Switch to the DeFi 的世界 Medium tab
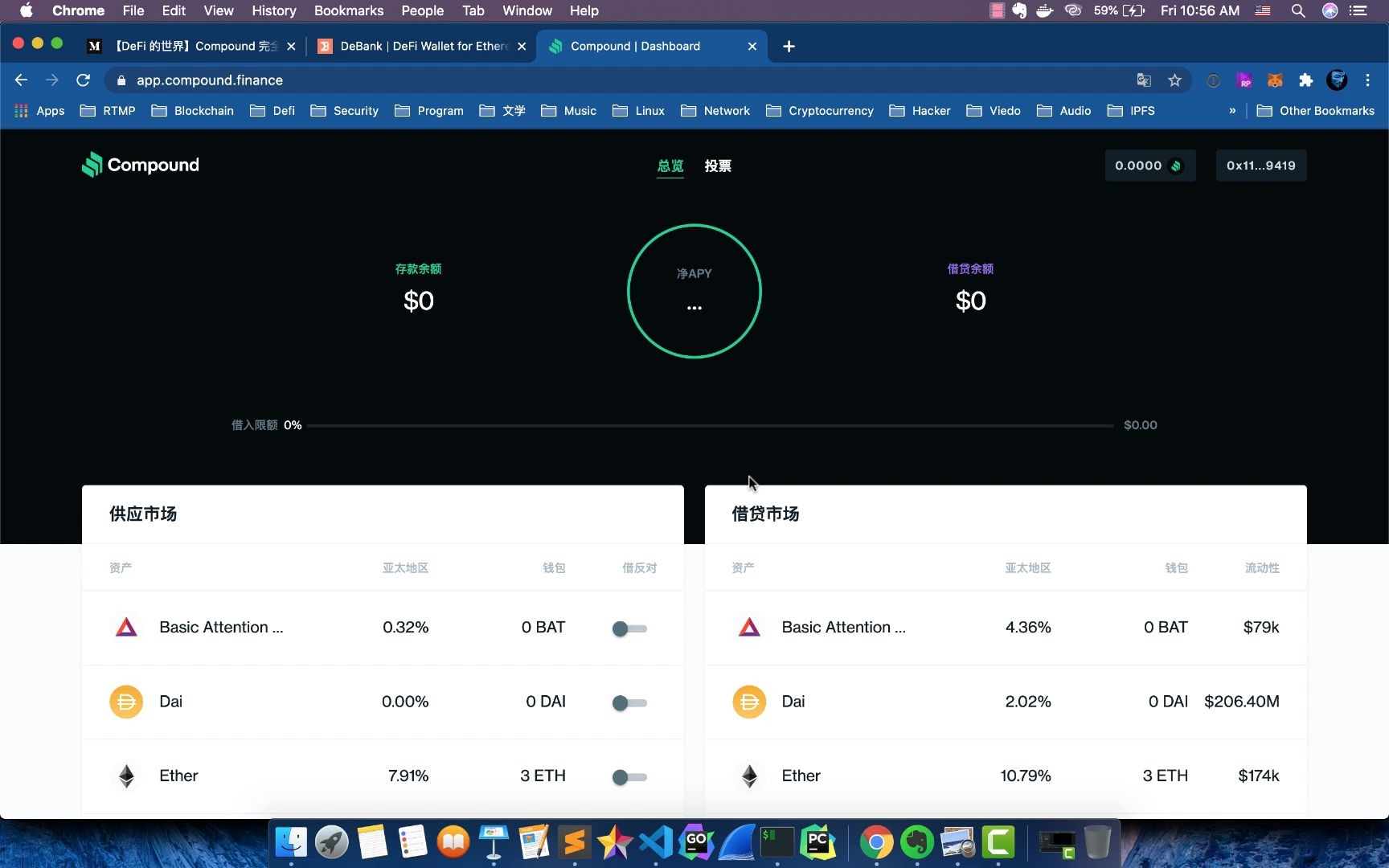Viewport: 1389px width, 868px height. (191, 47)
